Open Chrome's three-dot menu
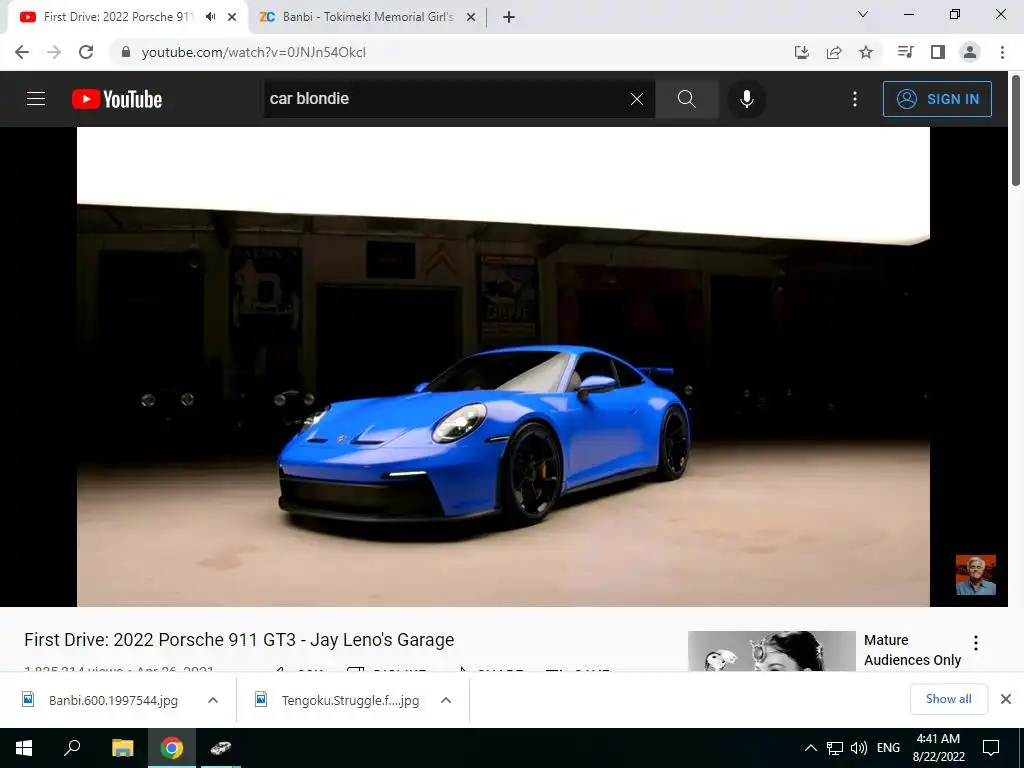 (1002, 52)
